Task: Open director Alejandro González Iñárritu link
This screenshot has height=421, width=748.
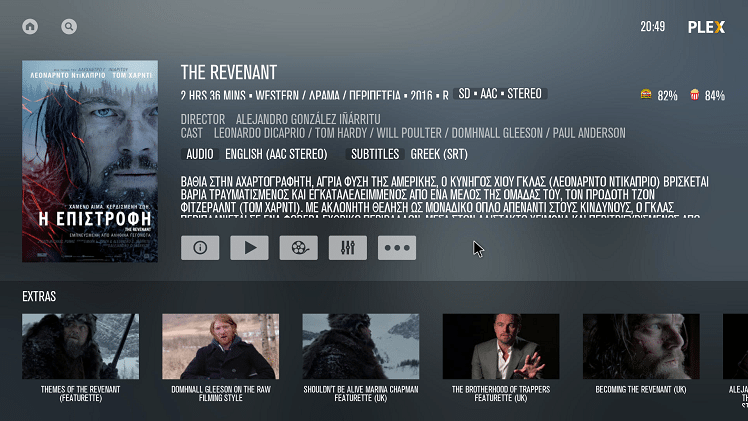Action: coord(308,119)
